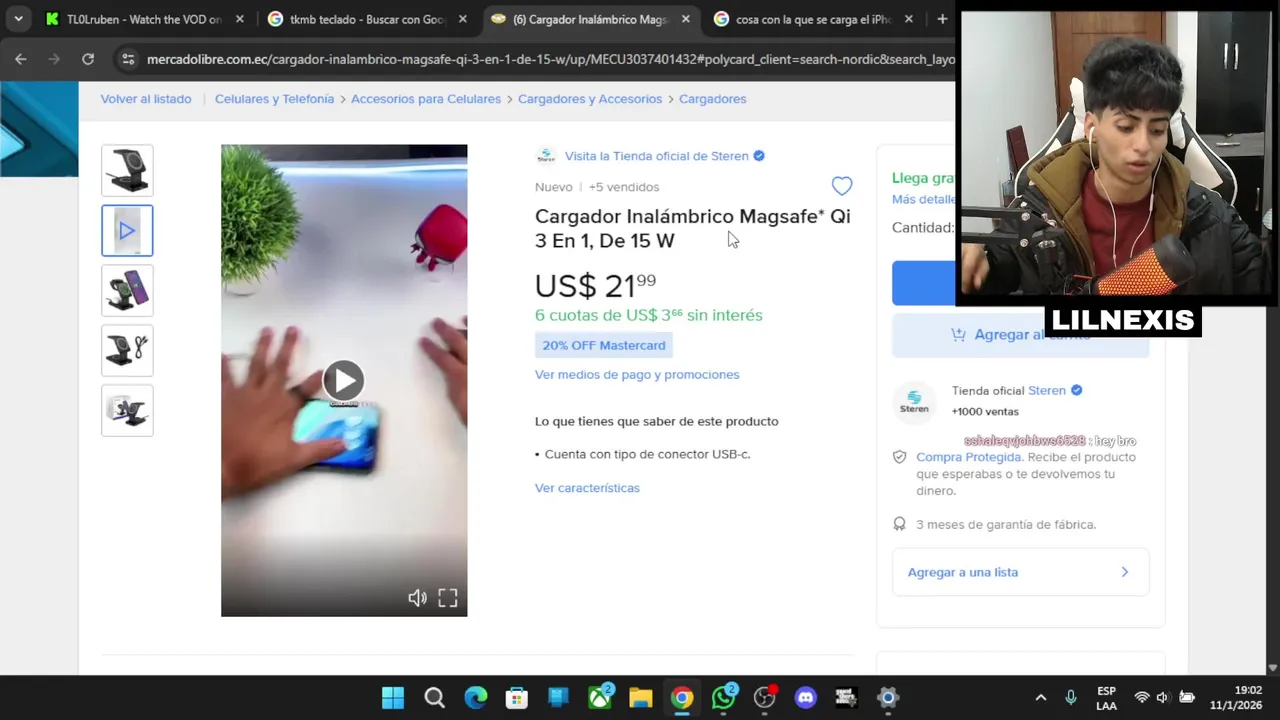
Task: Go back to previous page
Action: click(x=21, y=59)
